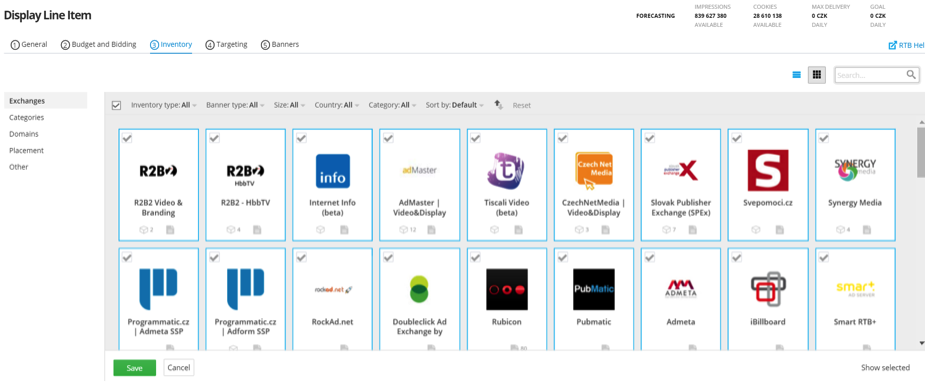Go to Targeting tab
925x382 pixels.
(227, 44)
